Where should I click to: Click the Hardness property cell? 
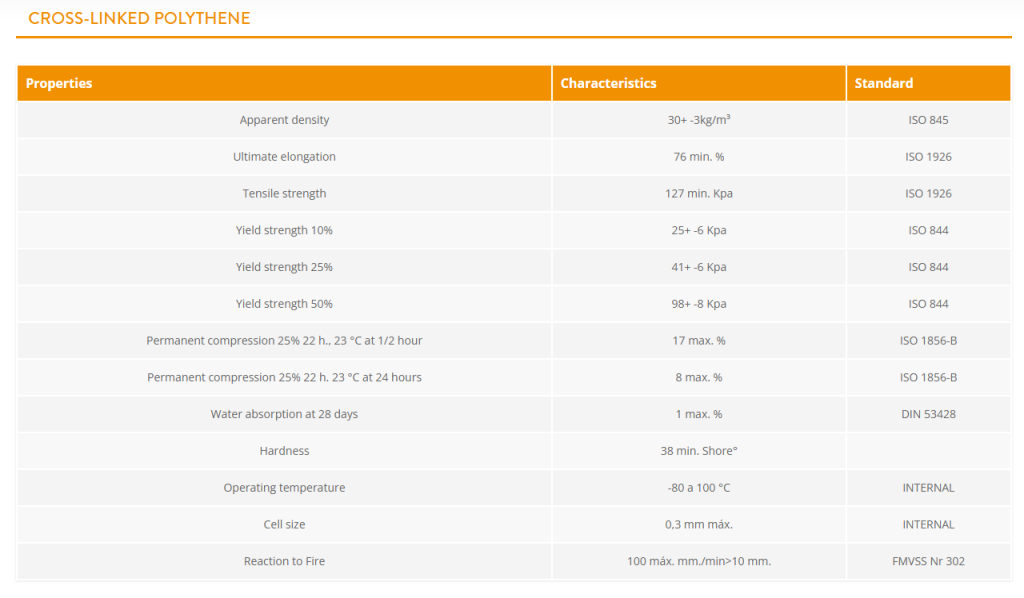(x=284, y=451)
